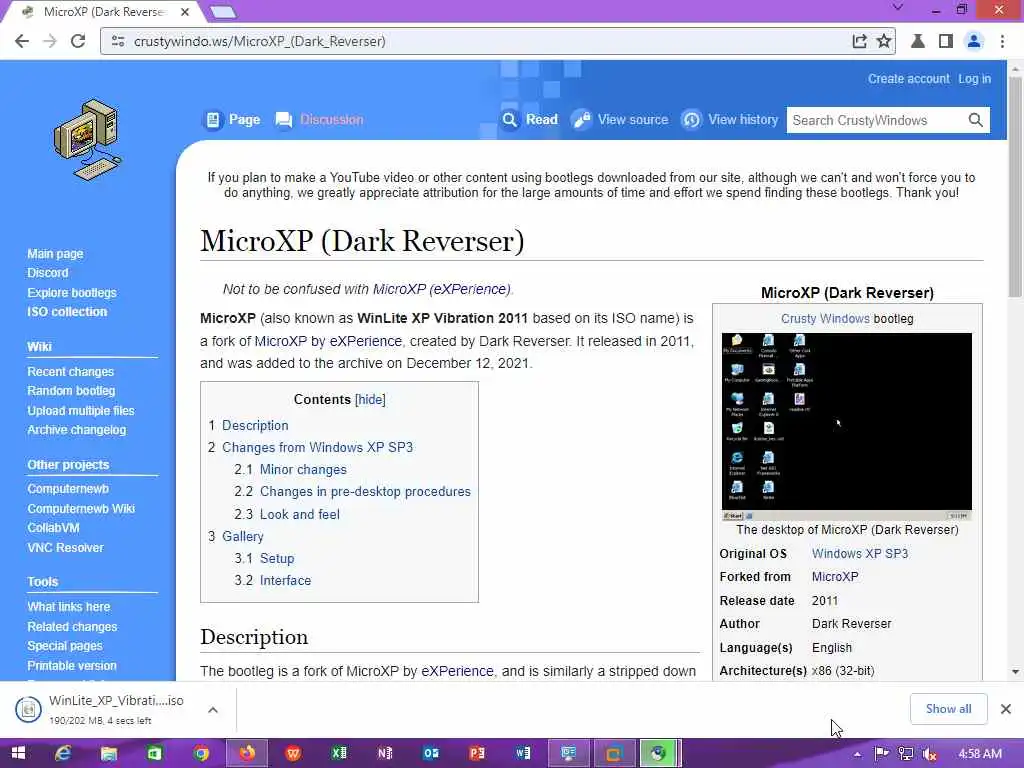Open Outlook from the taskbar
This screenshot has width=1024, height=768.
click(x=430, y=754)
